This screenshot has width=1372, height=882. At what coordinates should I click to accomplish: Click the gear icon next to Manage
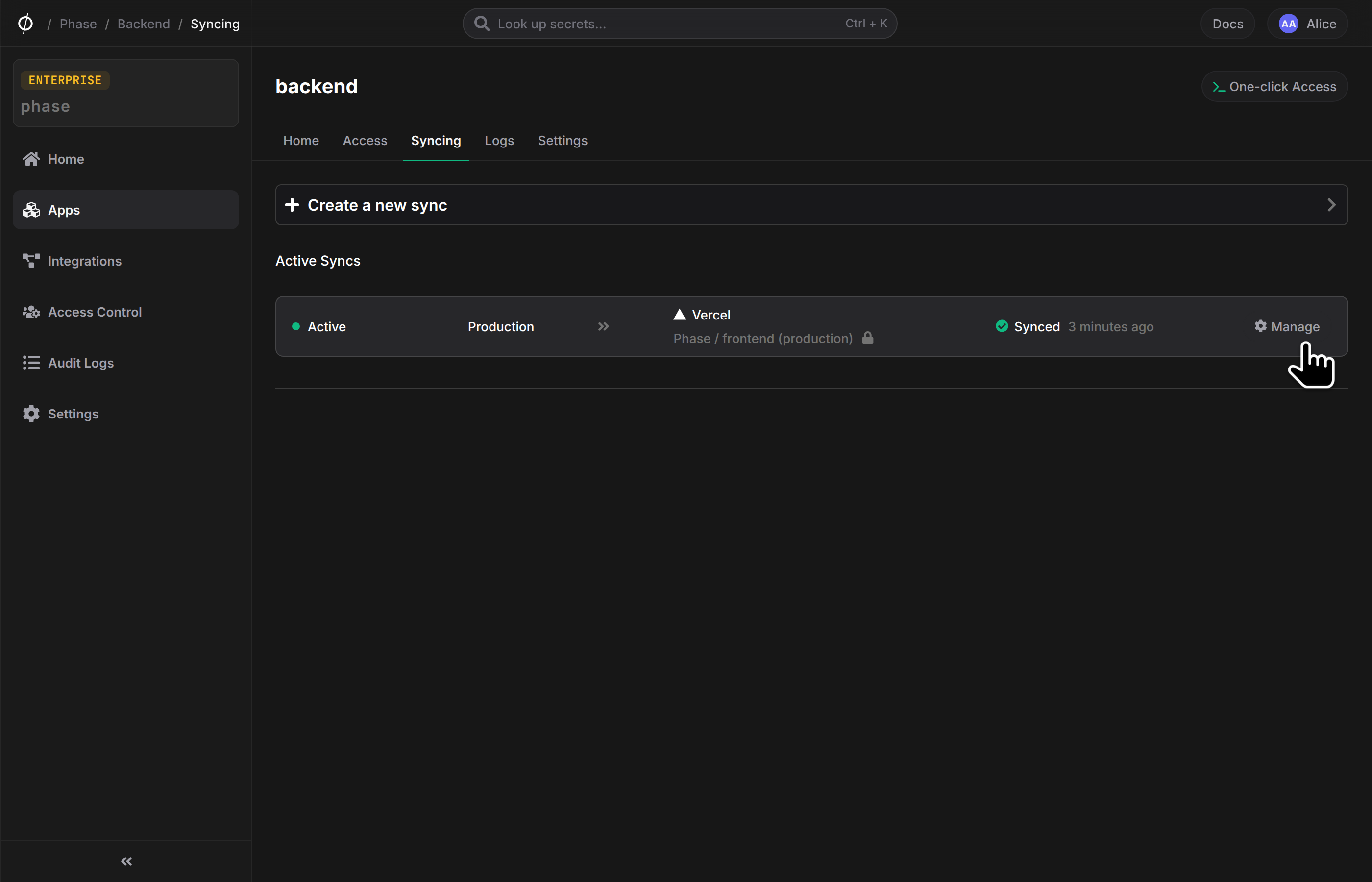coord(1260,326)
